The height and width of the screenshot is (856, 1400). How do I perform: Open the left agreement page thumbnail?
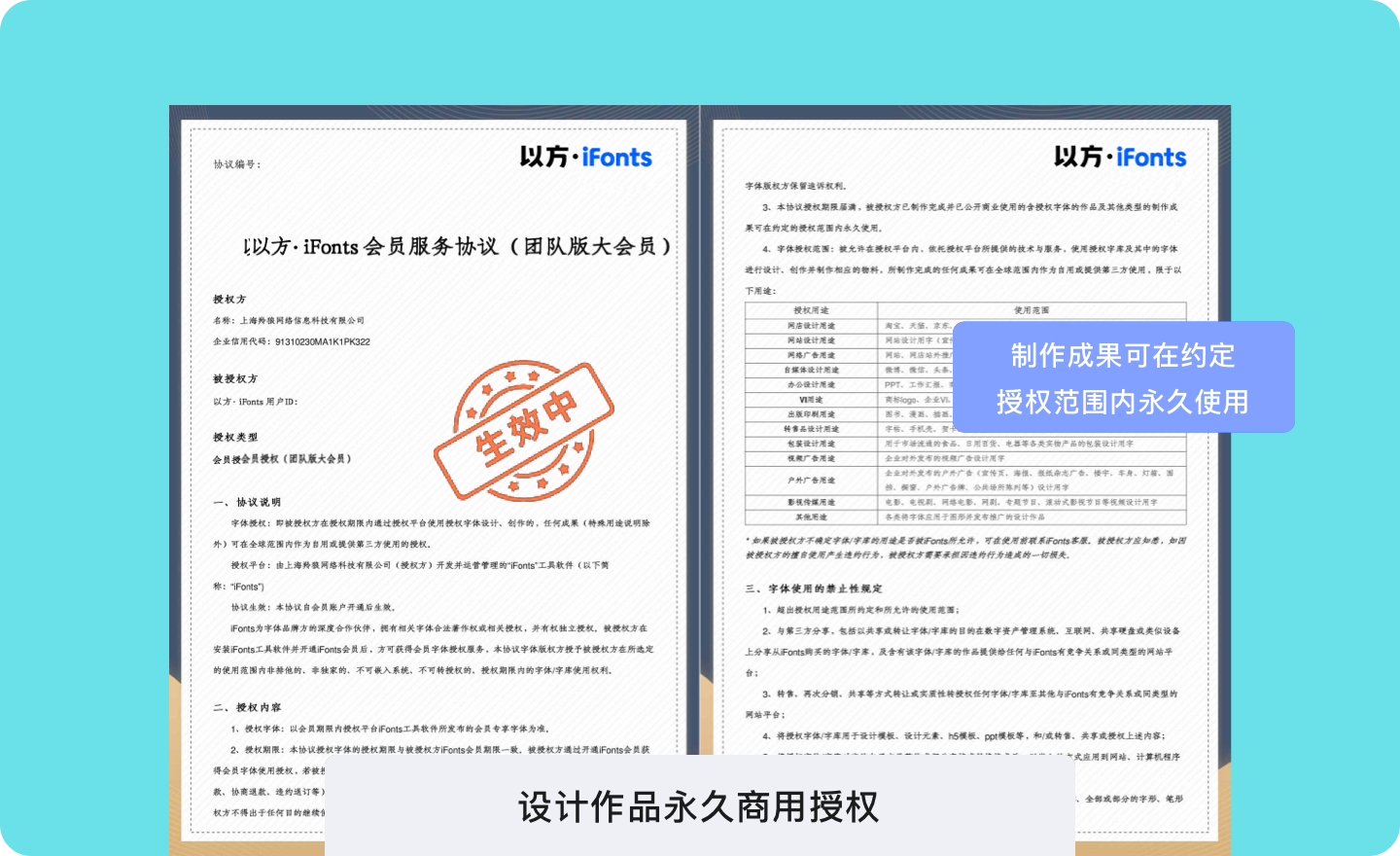(x=435, y=479)
